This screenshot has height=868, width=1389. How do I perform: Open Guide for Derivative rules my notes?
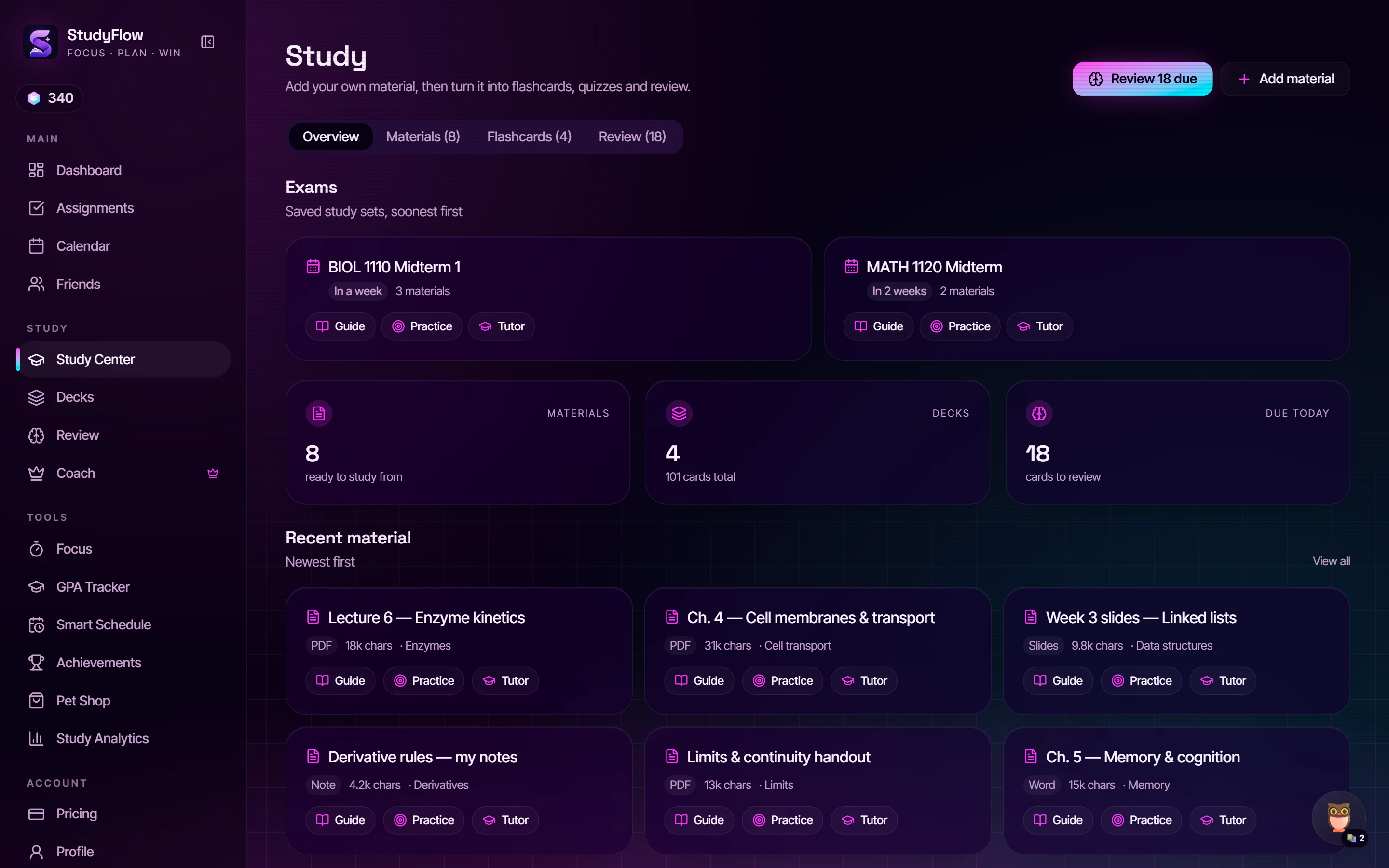pos(340,820)
